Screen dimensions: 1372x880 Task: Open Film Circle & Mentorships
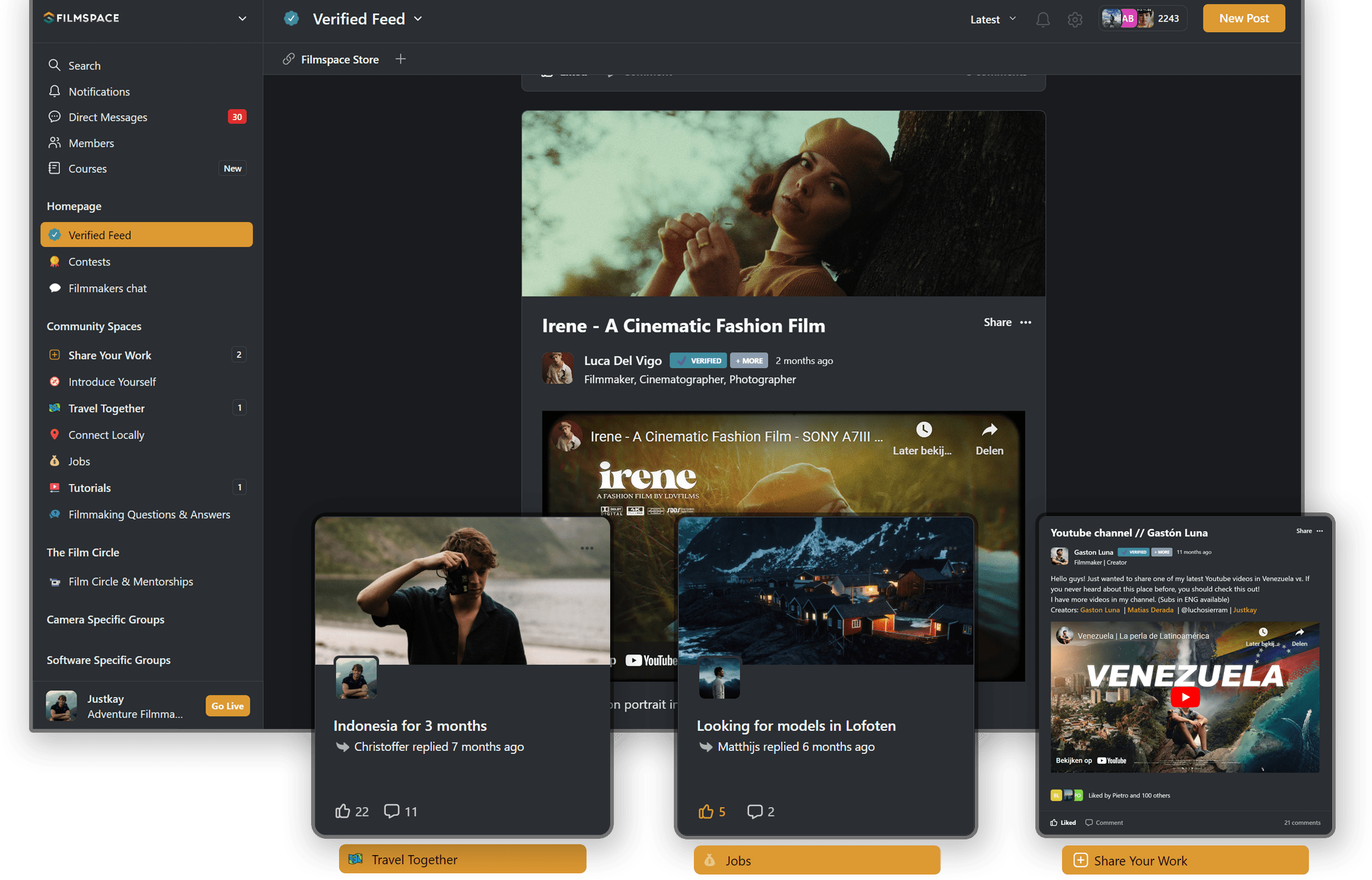[x=146, y=582]
